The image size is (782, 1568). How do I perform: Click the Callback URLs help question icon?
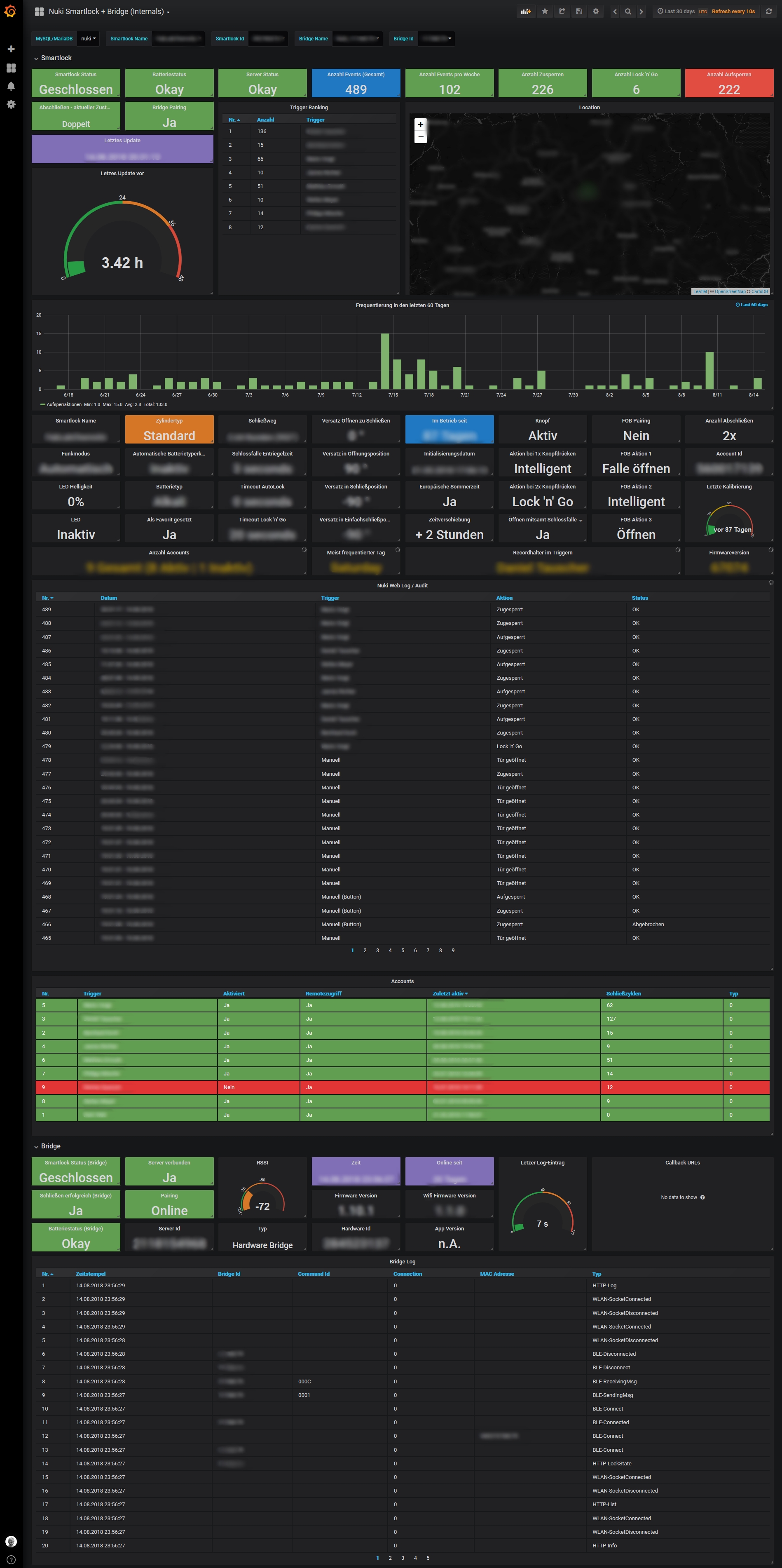pos(702,1197)
